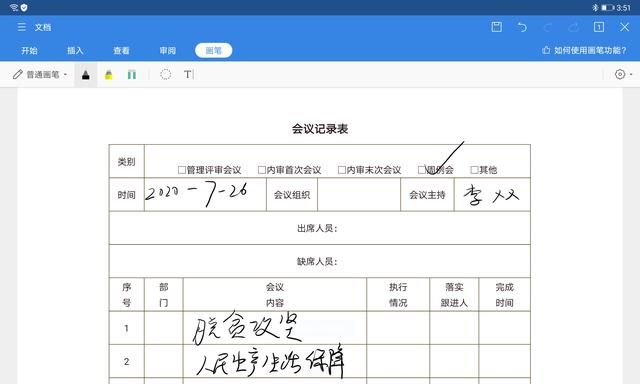640x384 pixels.
Task: Click the 序号 column header
Action: tap(127, 295)
